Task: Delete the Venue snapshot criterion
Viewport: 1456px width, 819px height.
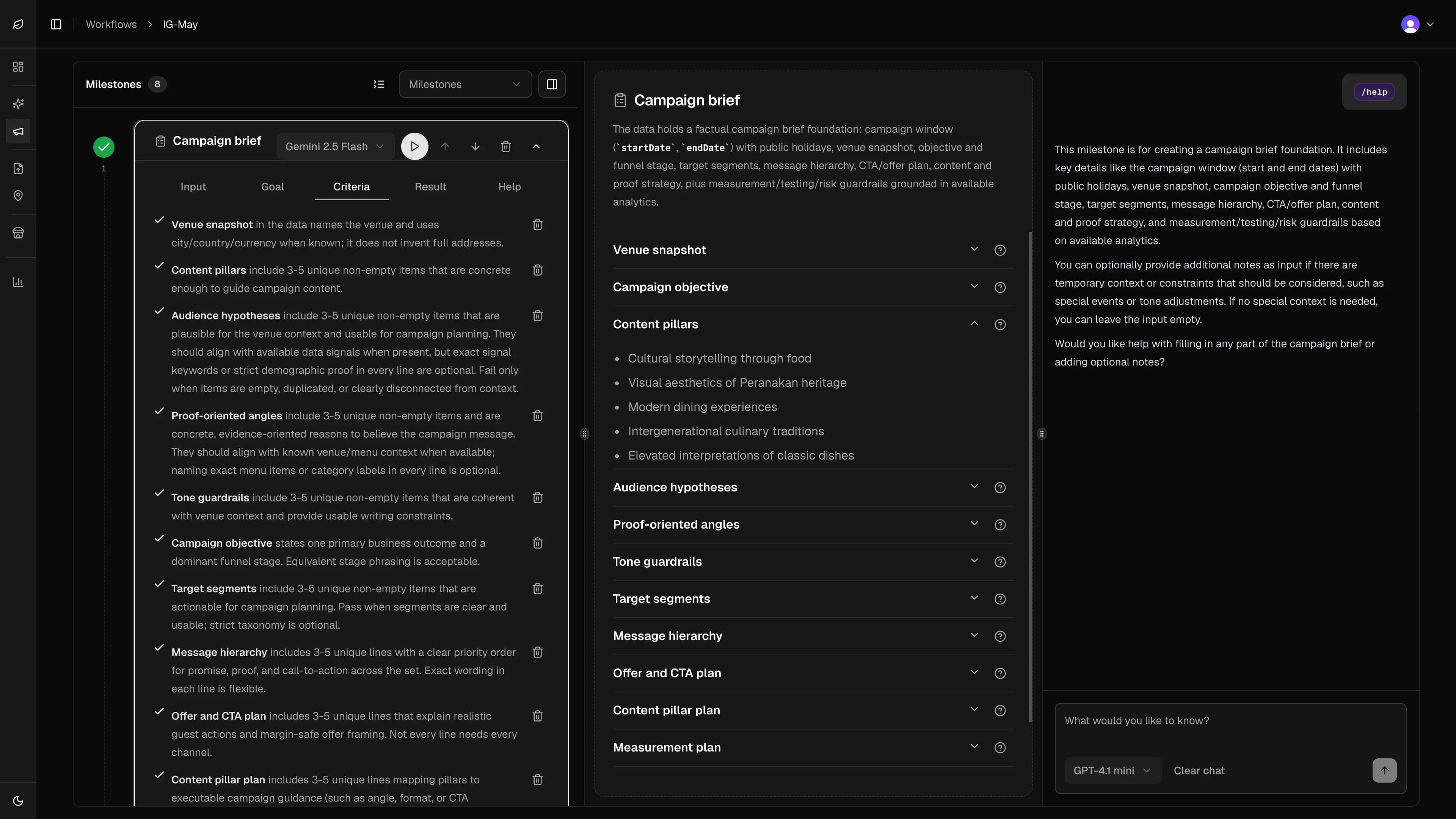Action: 538,224
